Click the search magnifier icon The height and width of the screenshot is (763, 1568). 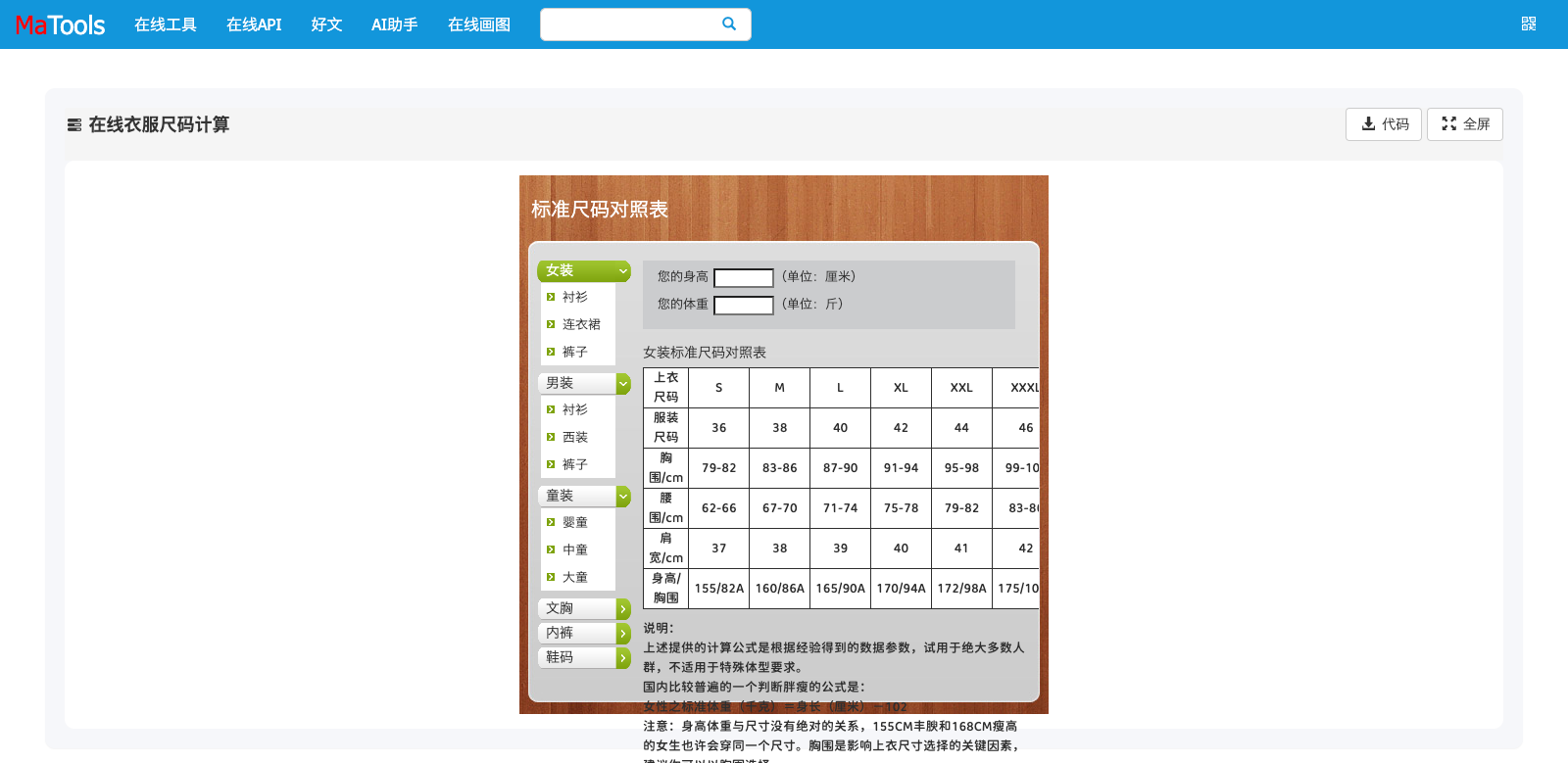click(x=728, y=24)
